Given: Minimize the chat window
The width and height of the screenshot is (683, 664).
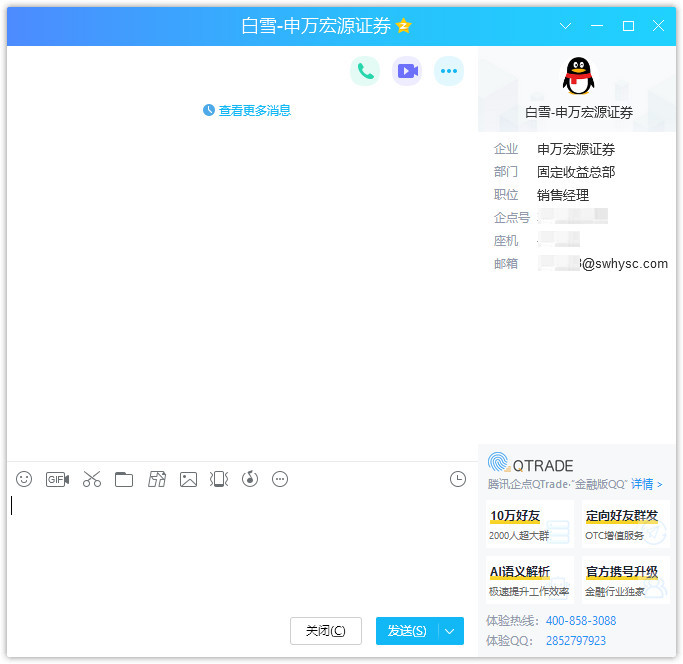Looking at the screenshot, I should click(x=597, y=26).
